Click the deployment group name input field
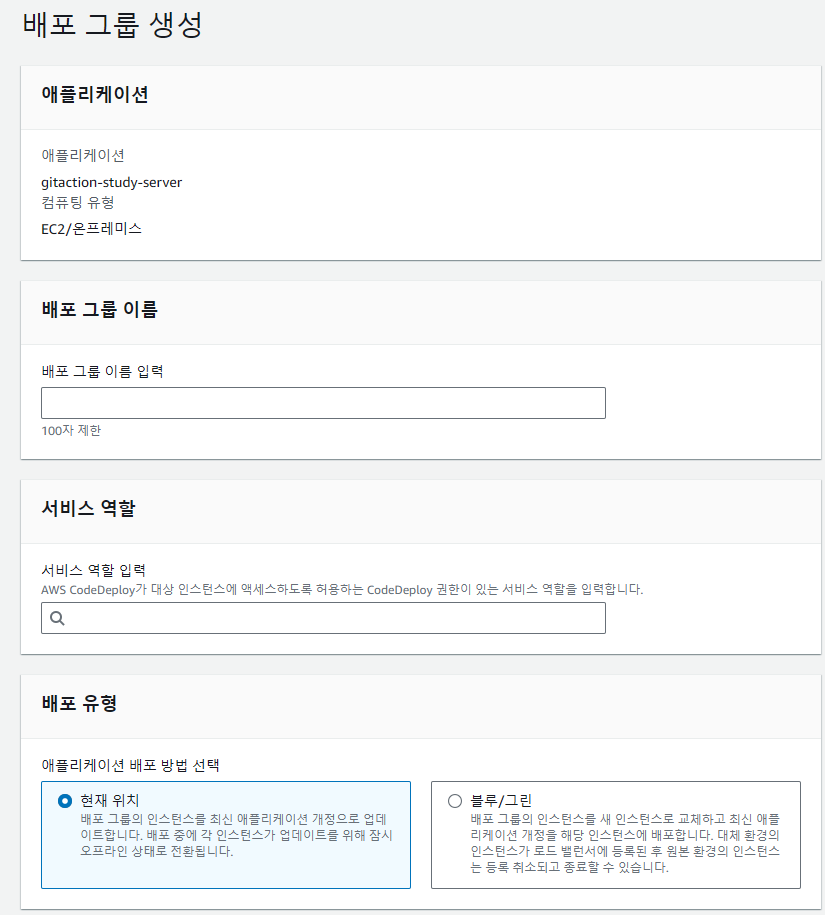The image size is (825, 915). [x=323, y=403]
